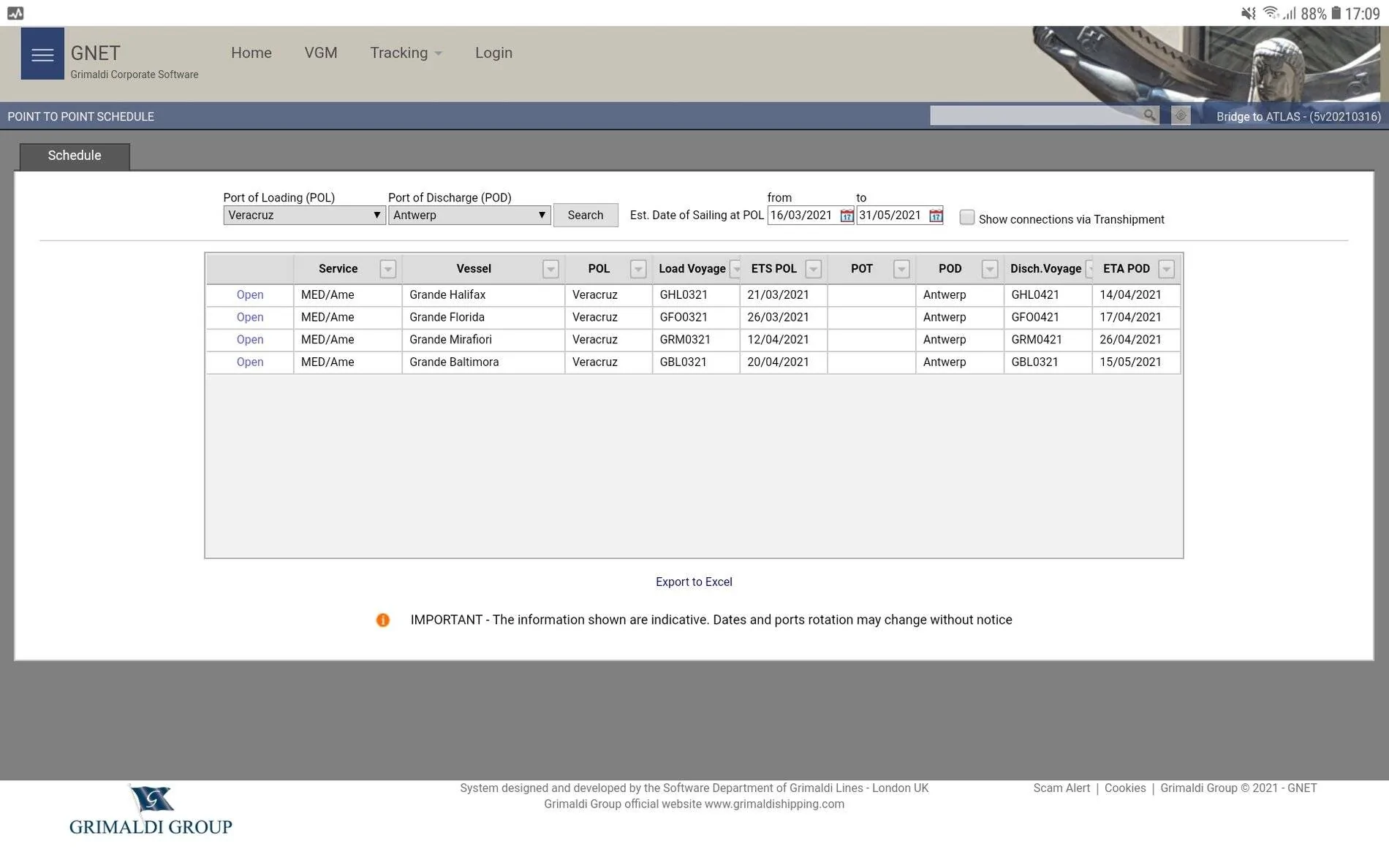The image size is (1389, 868).
Task: Click Export to Excel link
Action: [x=694, y=582]
